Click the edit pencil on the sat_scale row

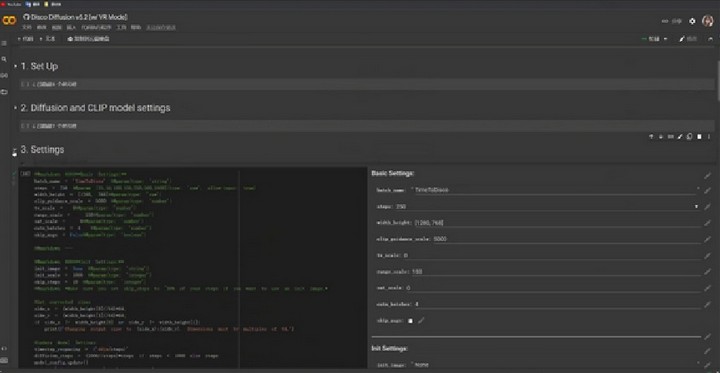[708, 288]
